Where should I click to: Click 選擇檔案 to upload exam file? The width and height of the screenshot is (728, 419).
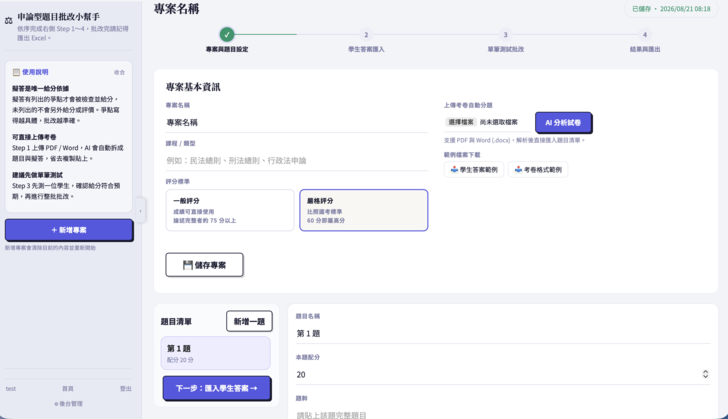pyautogui.click(x=461, y=122)
